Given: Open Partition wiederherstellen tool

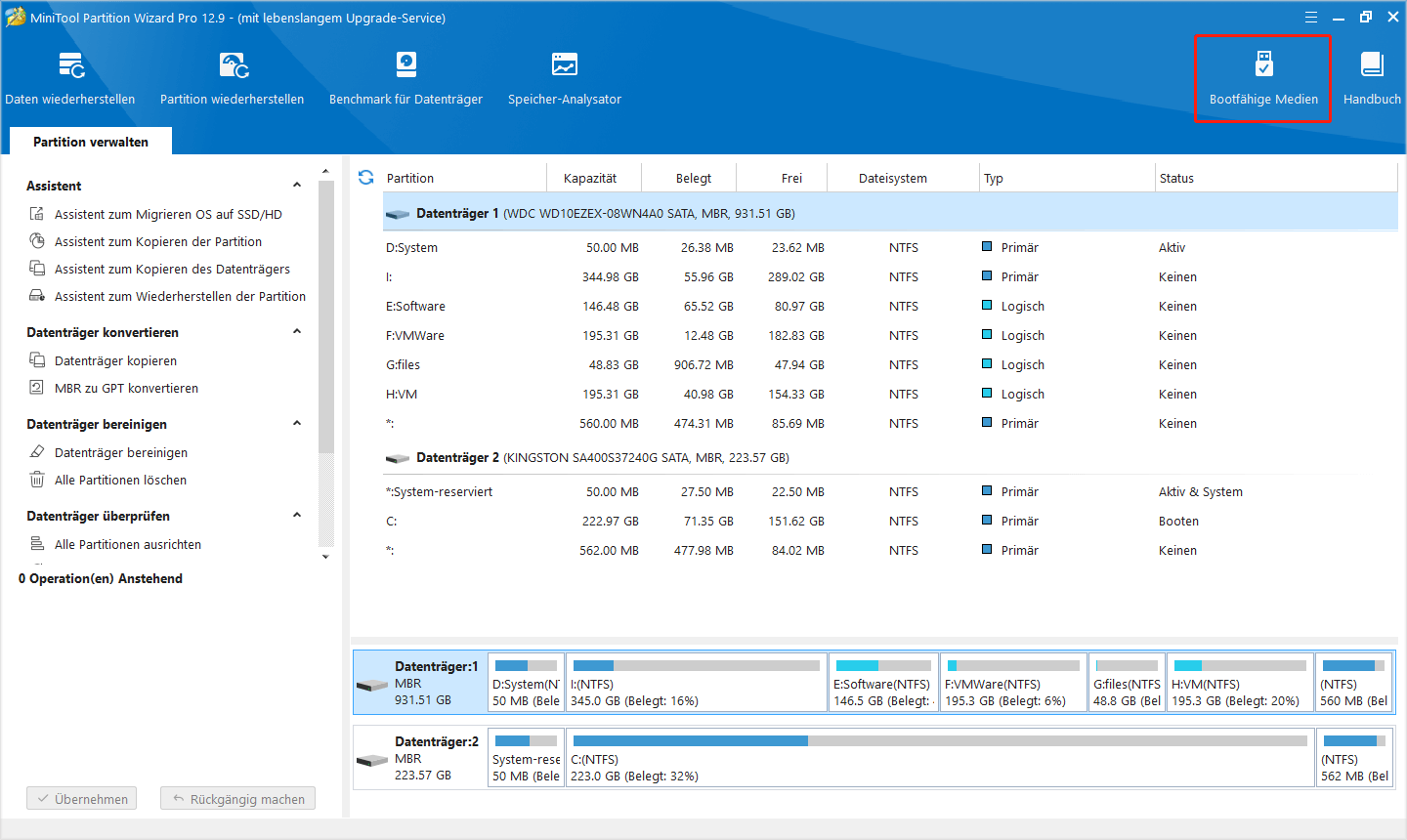Looking at the screenshot, I should tap(233, 78).
